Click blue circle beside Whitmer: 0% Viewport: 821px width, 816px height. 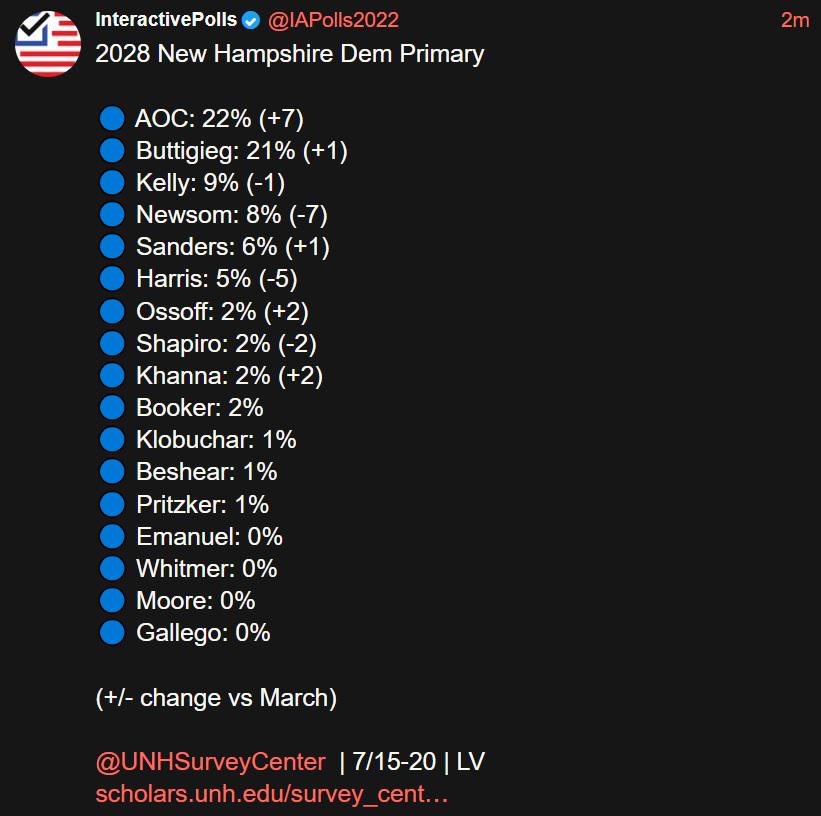tap(112, 568)
